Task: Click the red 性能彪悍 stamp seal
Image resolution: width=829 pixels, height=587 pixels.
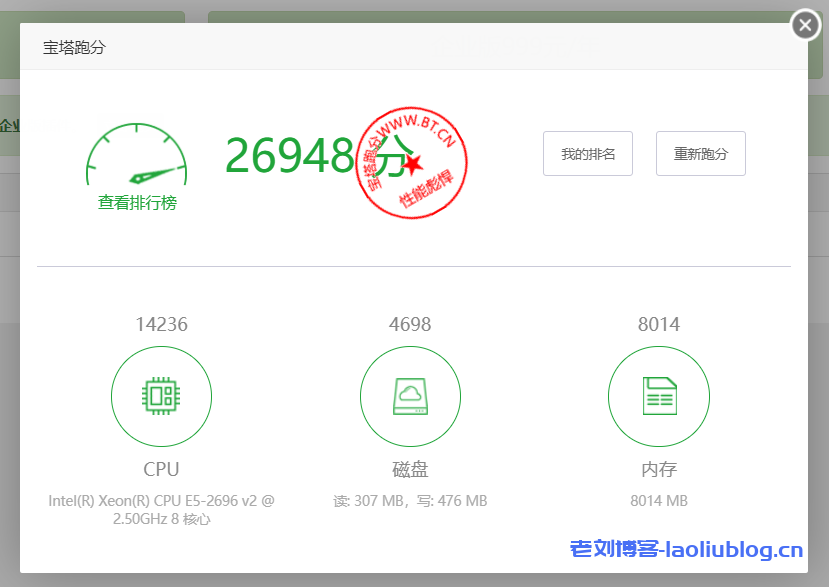Action: pos(412,160)
